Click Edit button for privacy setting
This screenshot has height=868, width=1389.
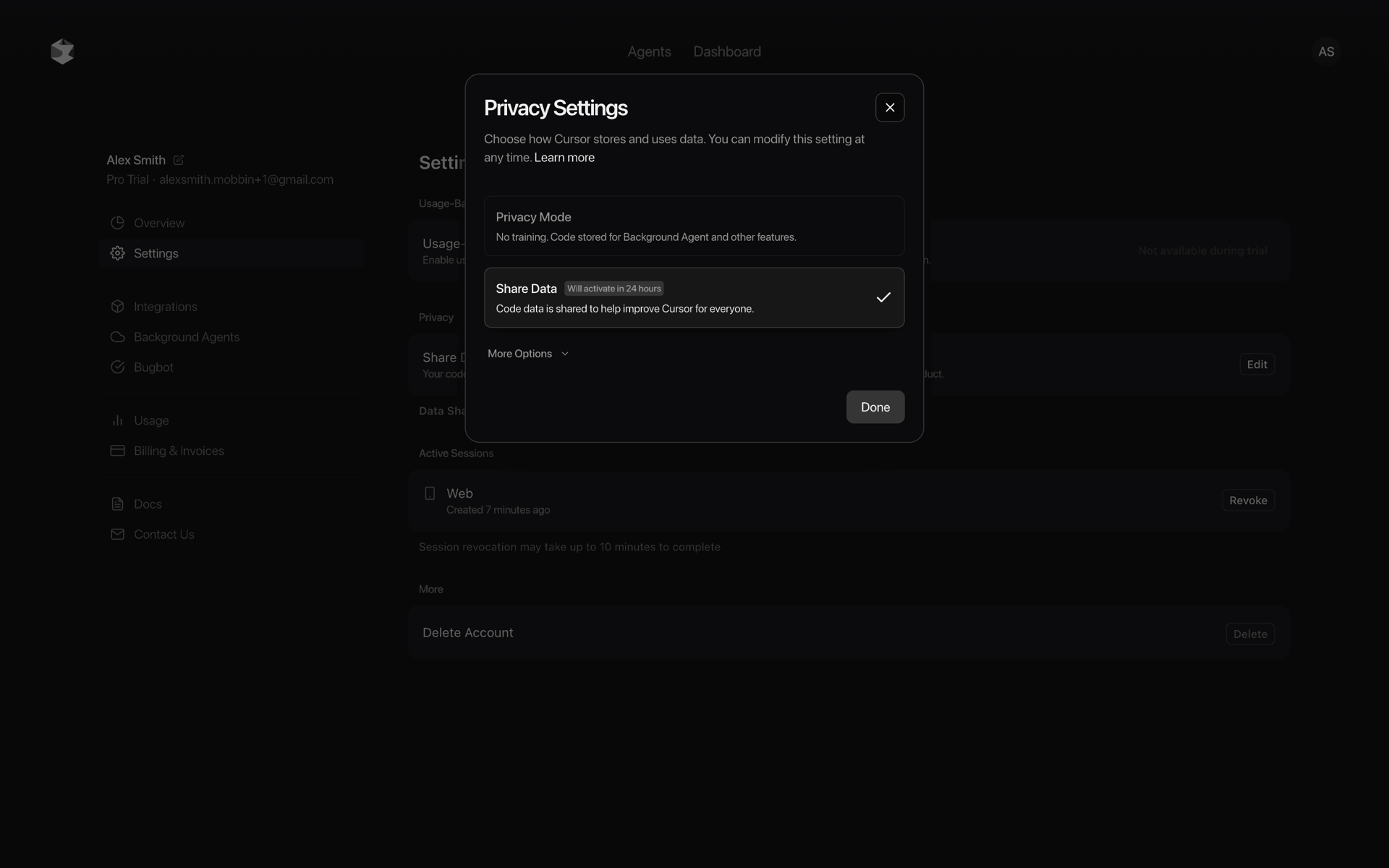1257,365
